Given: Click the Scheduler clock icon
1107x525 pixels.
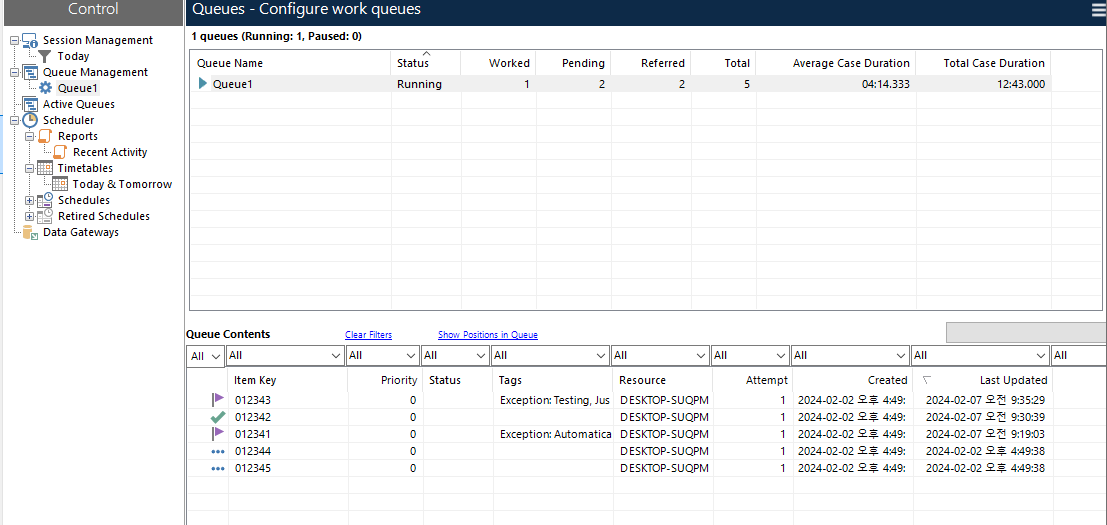Looking at the screenshot, I should [30, 120].
